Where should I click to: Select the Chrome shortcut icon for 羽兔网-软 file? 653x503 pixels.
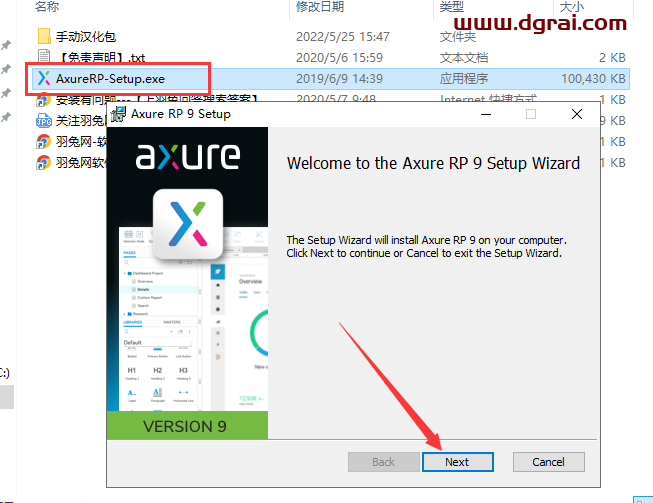(43, 142)
